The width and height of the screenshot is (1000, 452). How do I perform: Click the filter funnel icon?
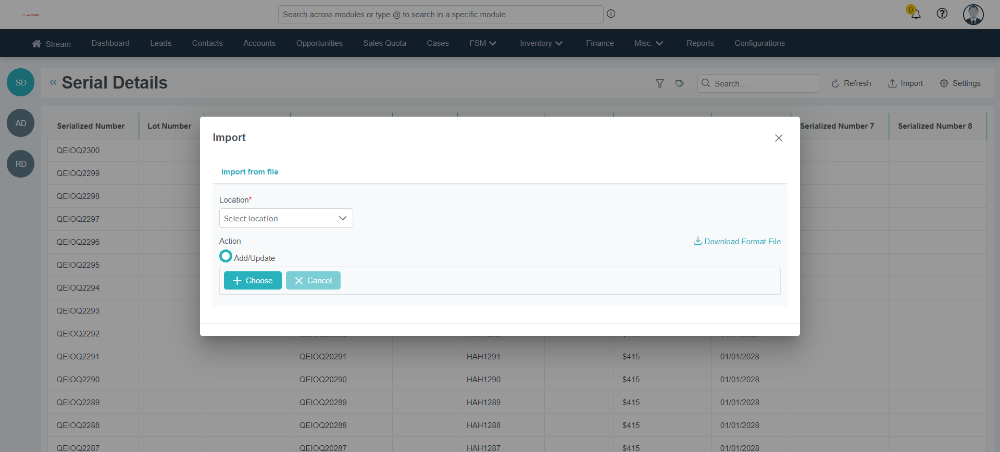pyautogui.click(x=660, y=84)
